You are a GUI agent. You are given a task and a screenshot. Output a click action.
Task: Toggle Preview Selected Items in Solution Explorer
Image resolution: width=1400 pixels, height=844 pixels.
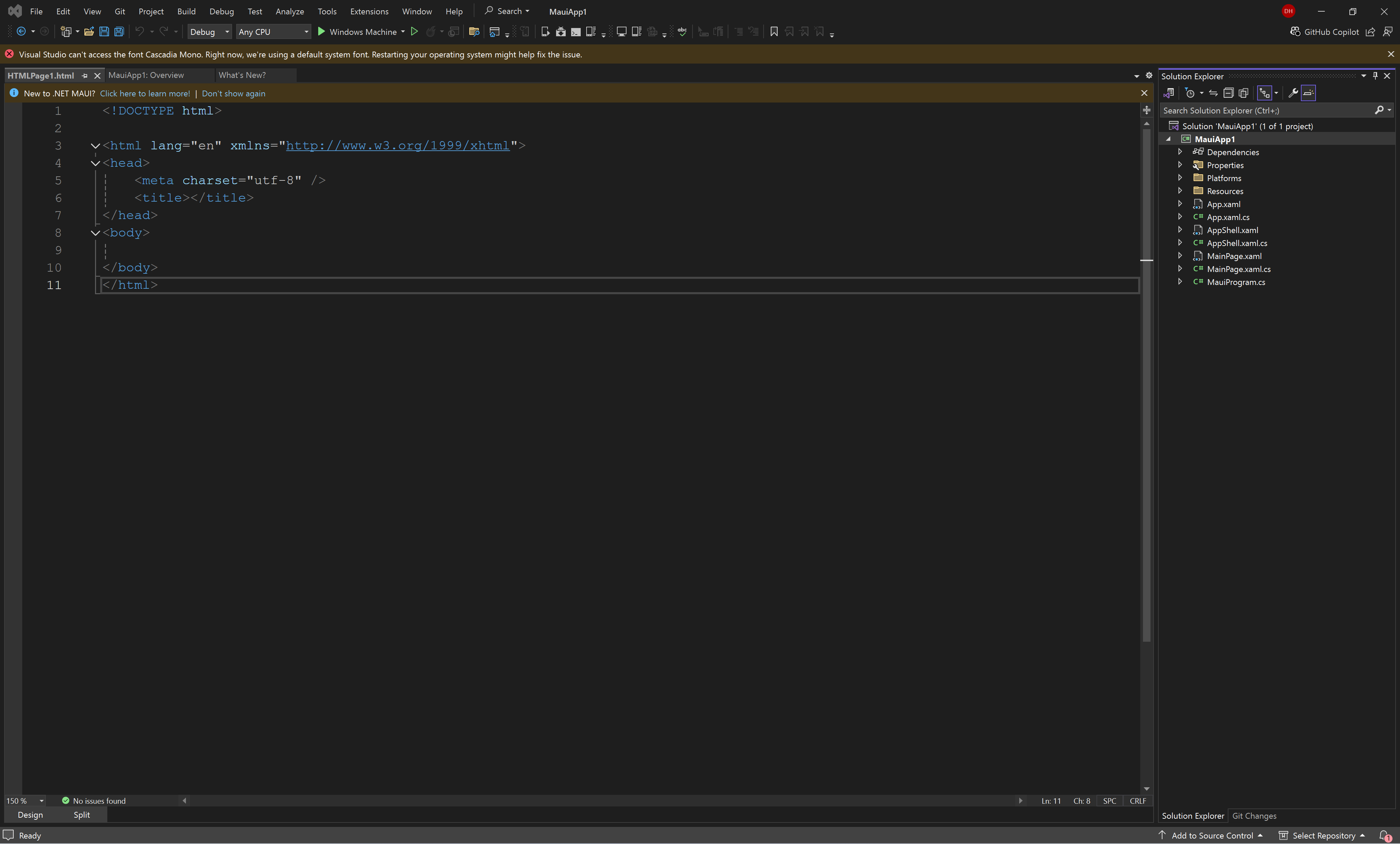(x=1308, y=93)
